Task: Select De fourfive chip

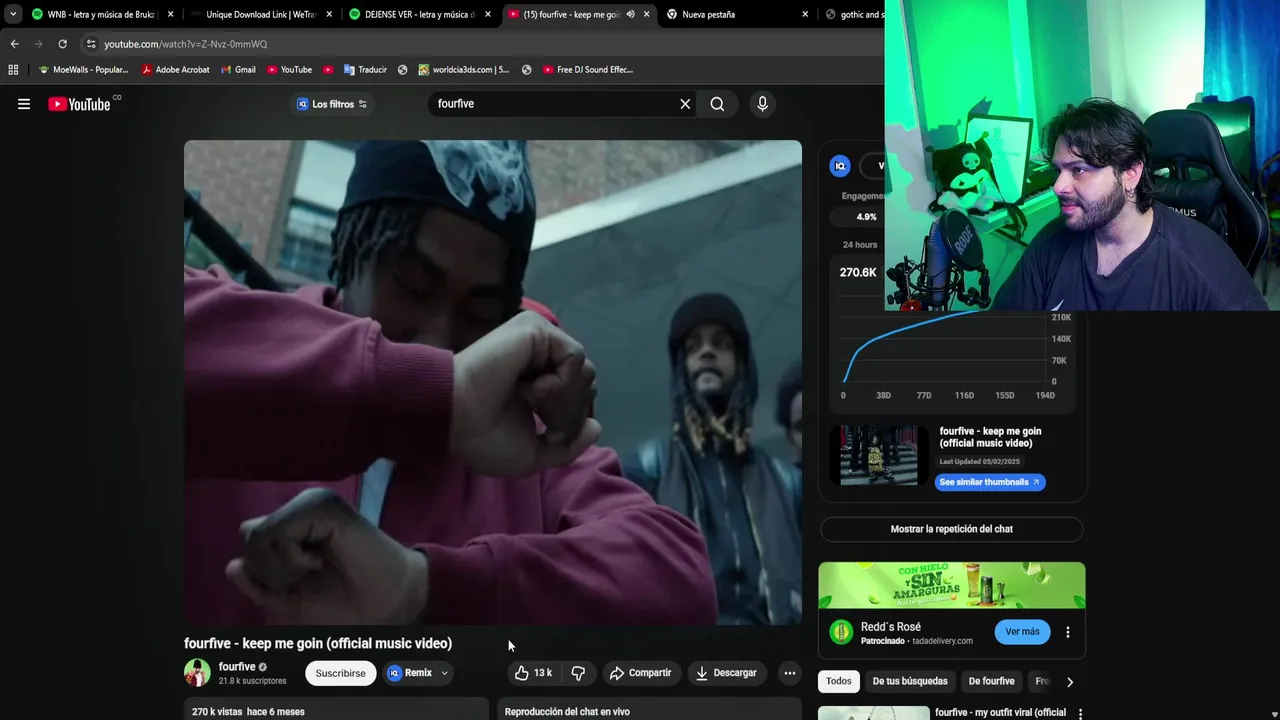Action: (991, 681)
